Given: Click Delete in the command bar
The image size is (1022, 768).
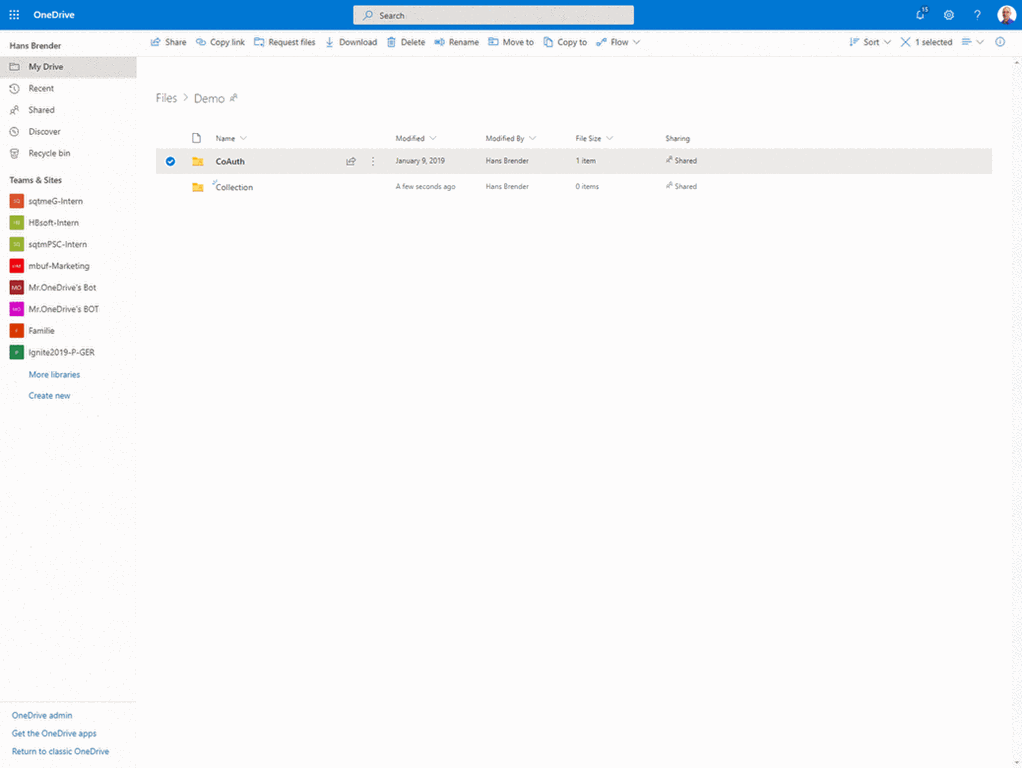Looking at the screenshot, I should pos(406,42).
